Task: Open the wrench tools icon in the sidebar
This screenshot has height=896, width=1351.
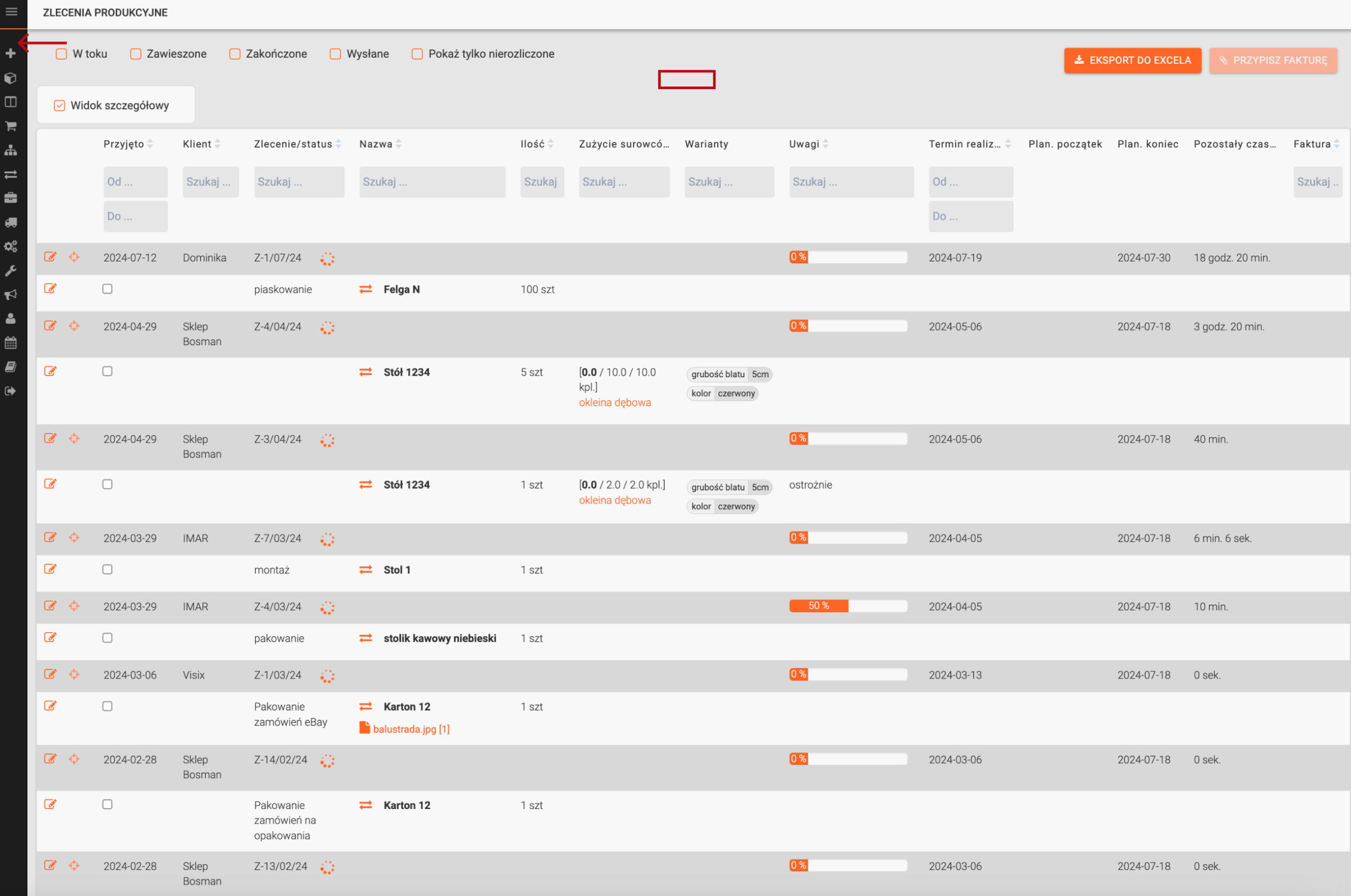Action: [10, 271]
